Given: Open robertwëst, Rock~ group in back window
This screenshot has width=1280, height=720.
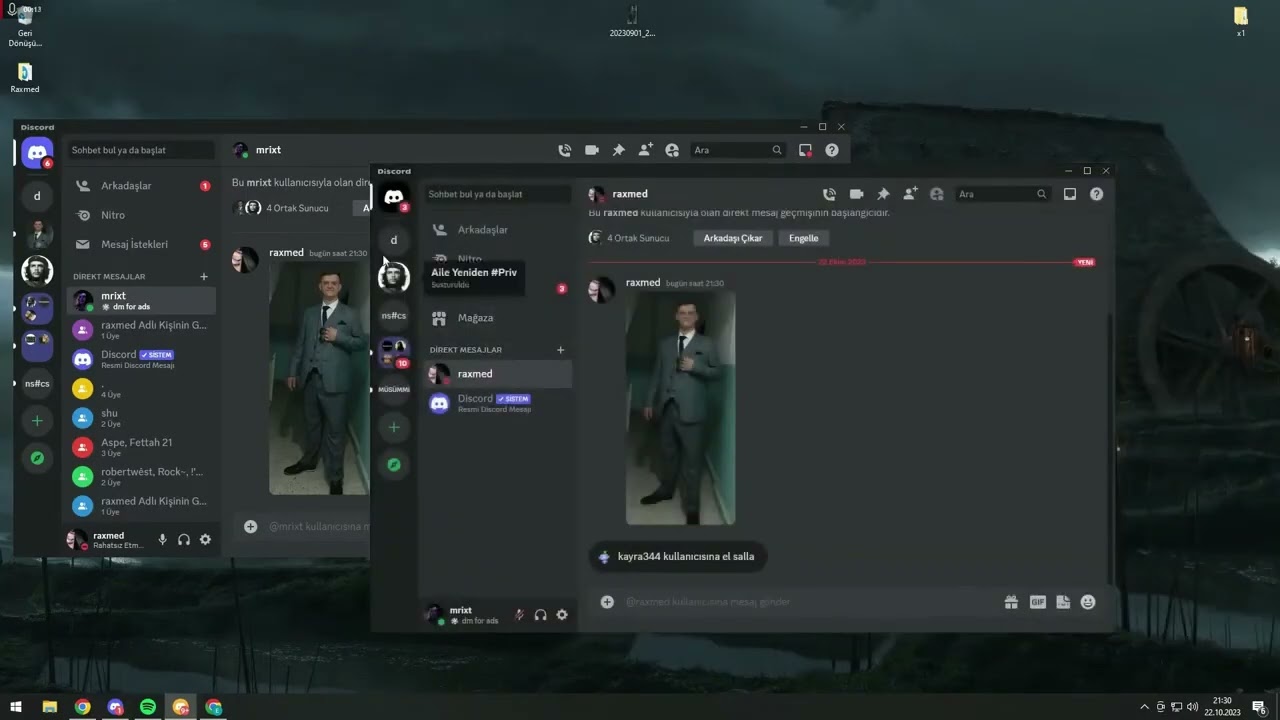Looking at the screenshot, I should 142,476.
